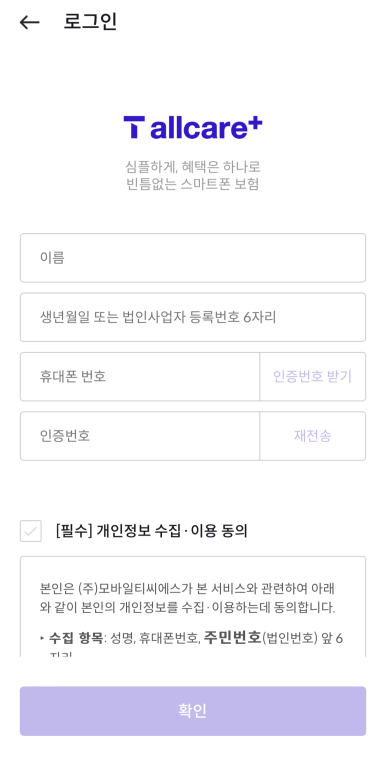Image resolution: width=386 pixels, height=772 pixels.
Task: Click the consent paragraph starting with 본인은
Action: coord(188,598)
